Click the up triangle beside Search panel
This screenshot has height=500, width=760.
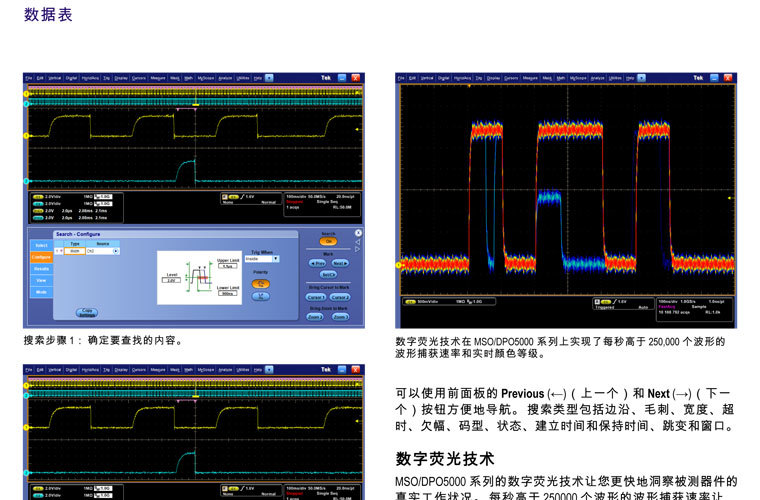click(x=358, y=242)
